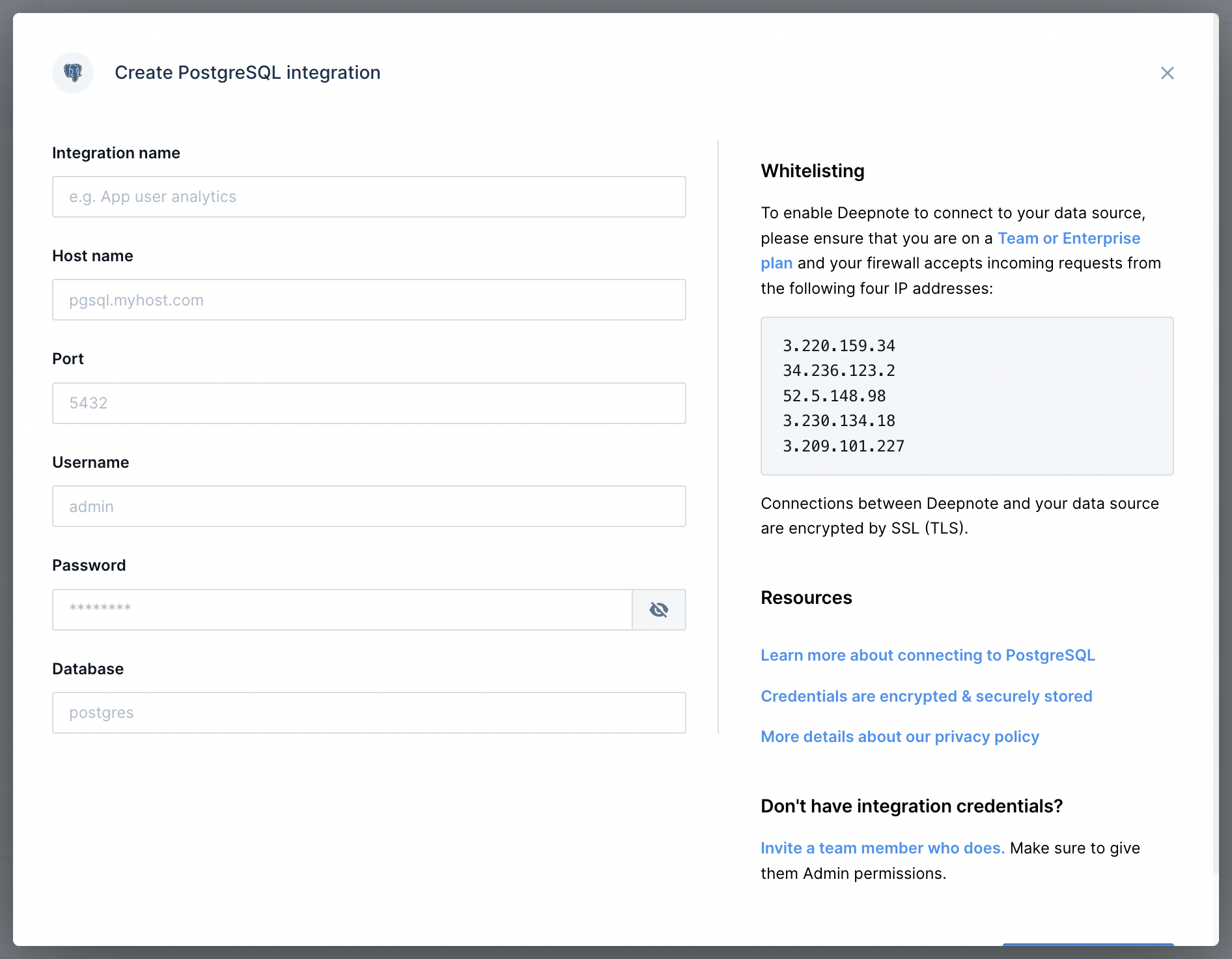
Task: Toggle password visibility with the eye icon
Action: (x=658, y=610)
